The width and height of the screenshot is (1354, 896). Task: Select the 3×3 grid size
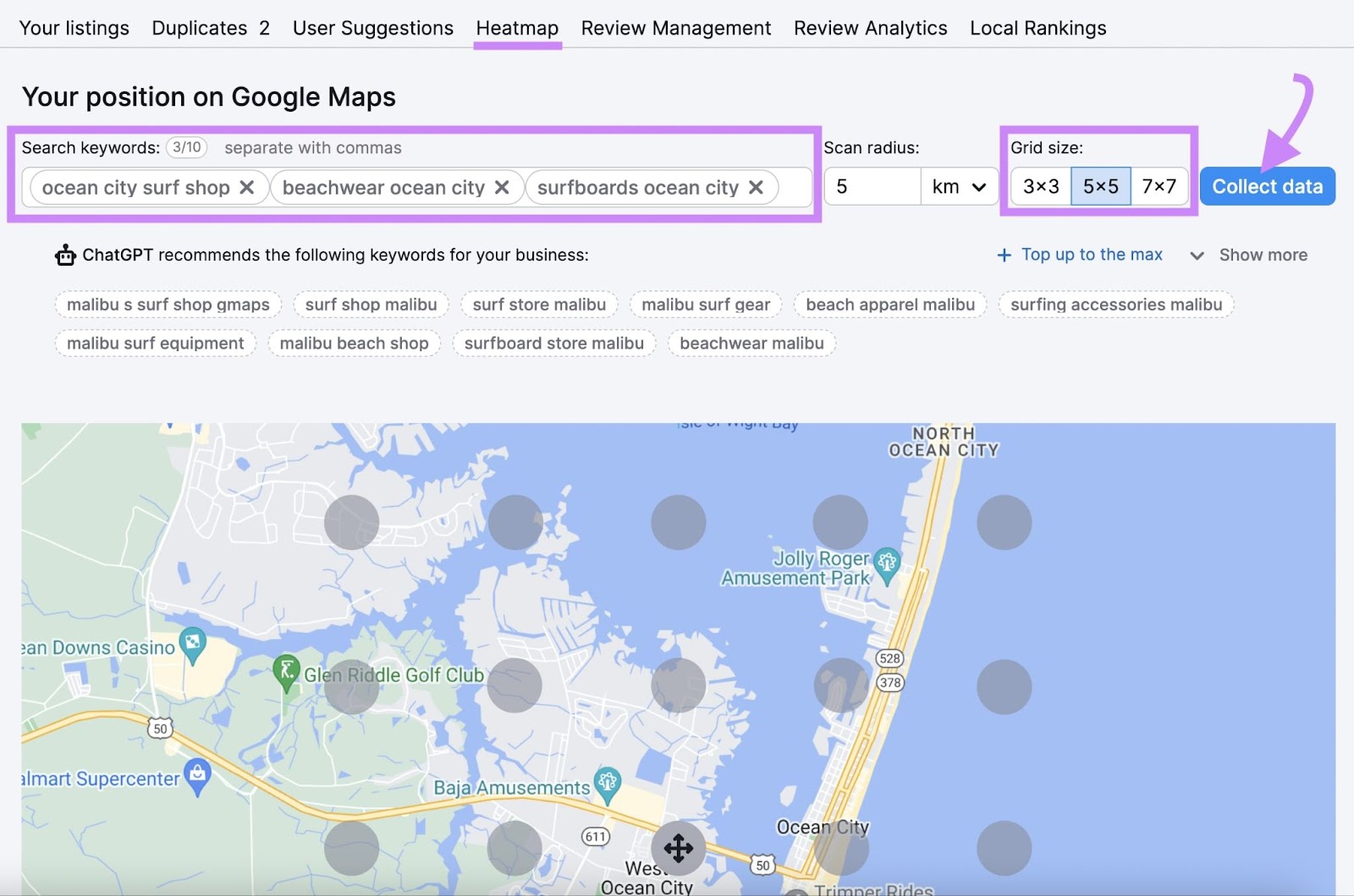click(x=1041, y=186)
